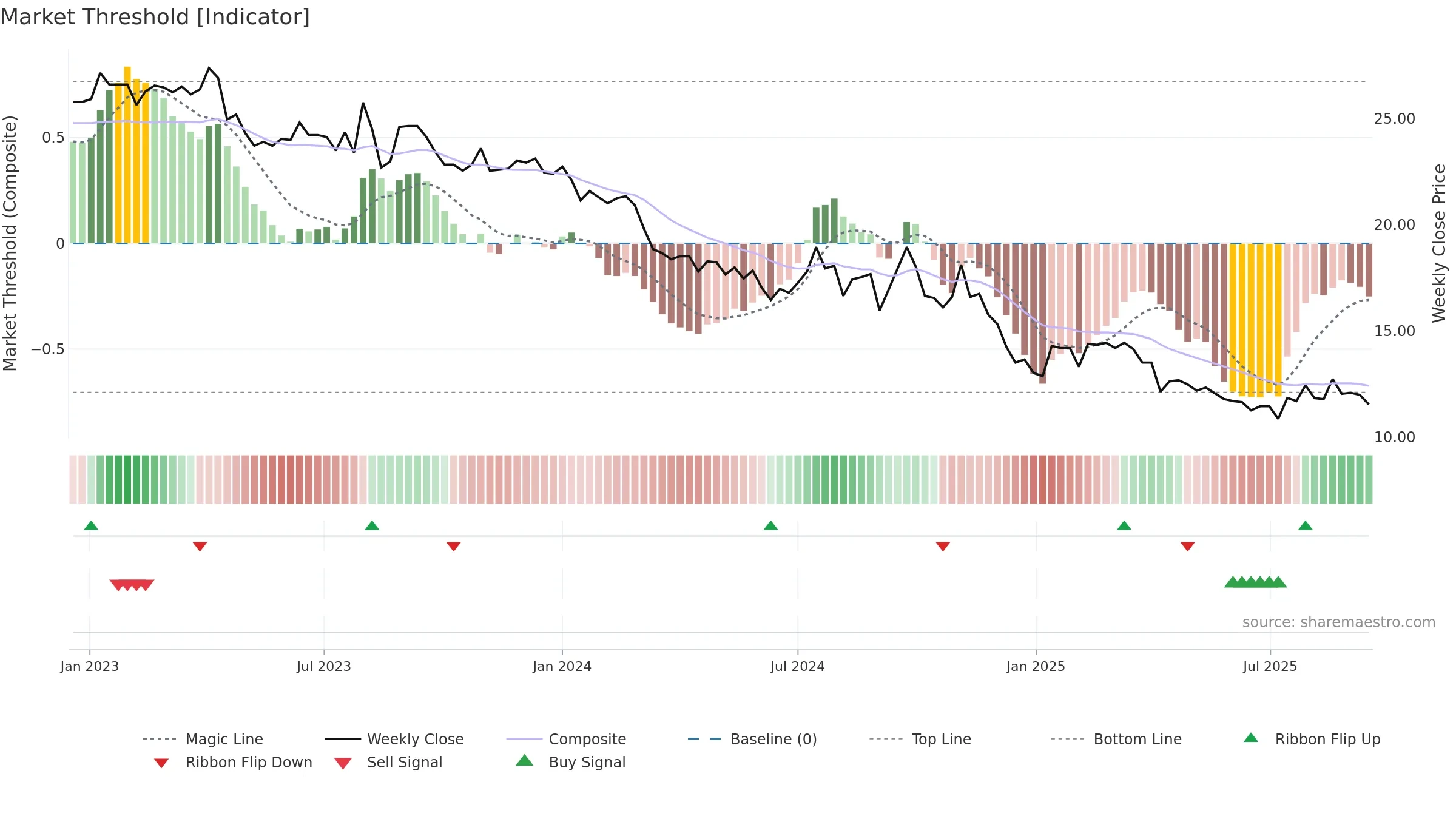The width and height of the screenshot is (1456, 819).
Task: Click the Ribbon Flip Up marker in early 2025
Action: point(1124,525)
